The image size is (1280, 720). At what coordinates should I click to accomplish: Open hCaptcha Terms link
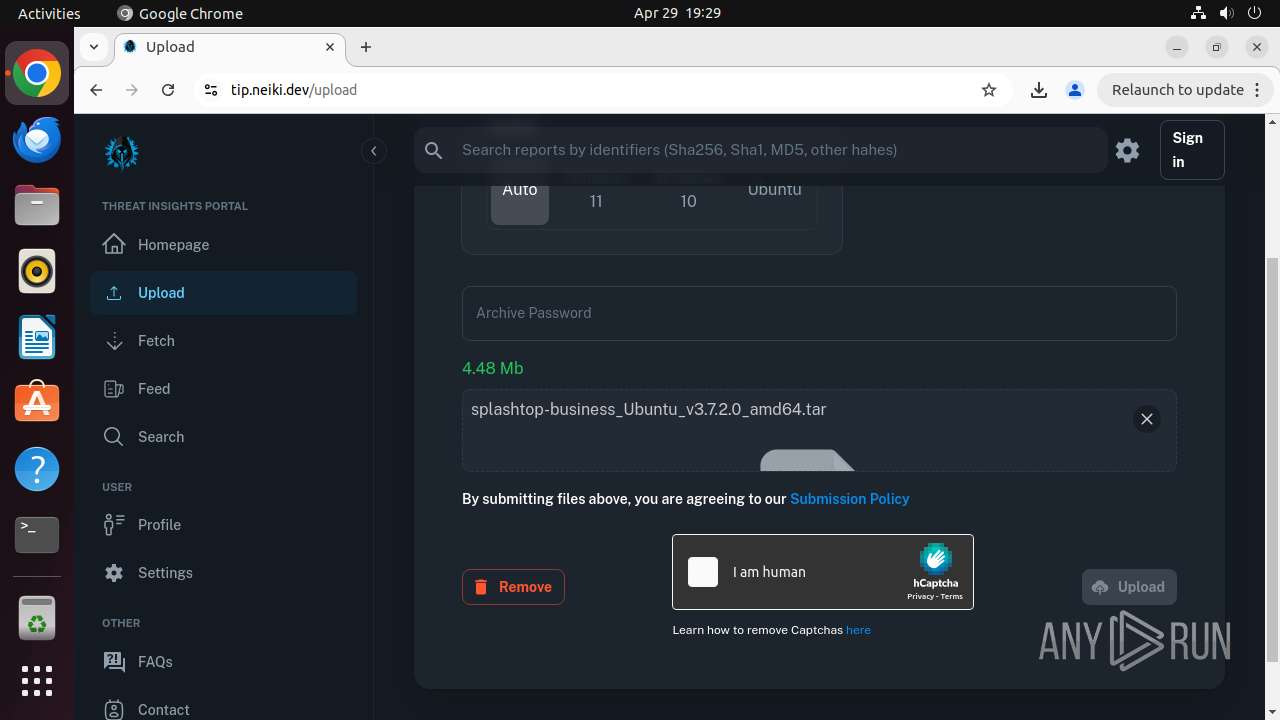(951, 597)
